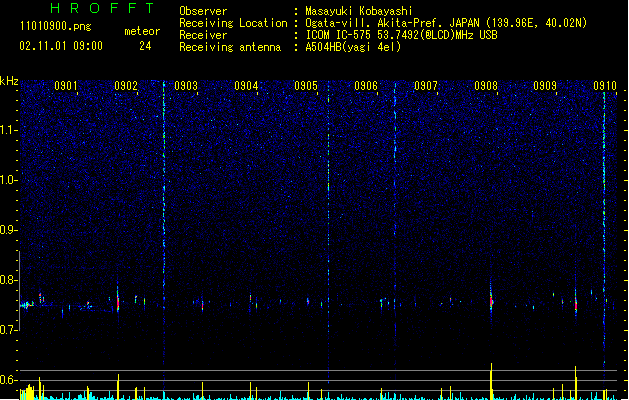Click the meteor label text
The width and height of the screenshot is (629, 400).
tap(142, 31)
